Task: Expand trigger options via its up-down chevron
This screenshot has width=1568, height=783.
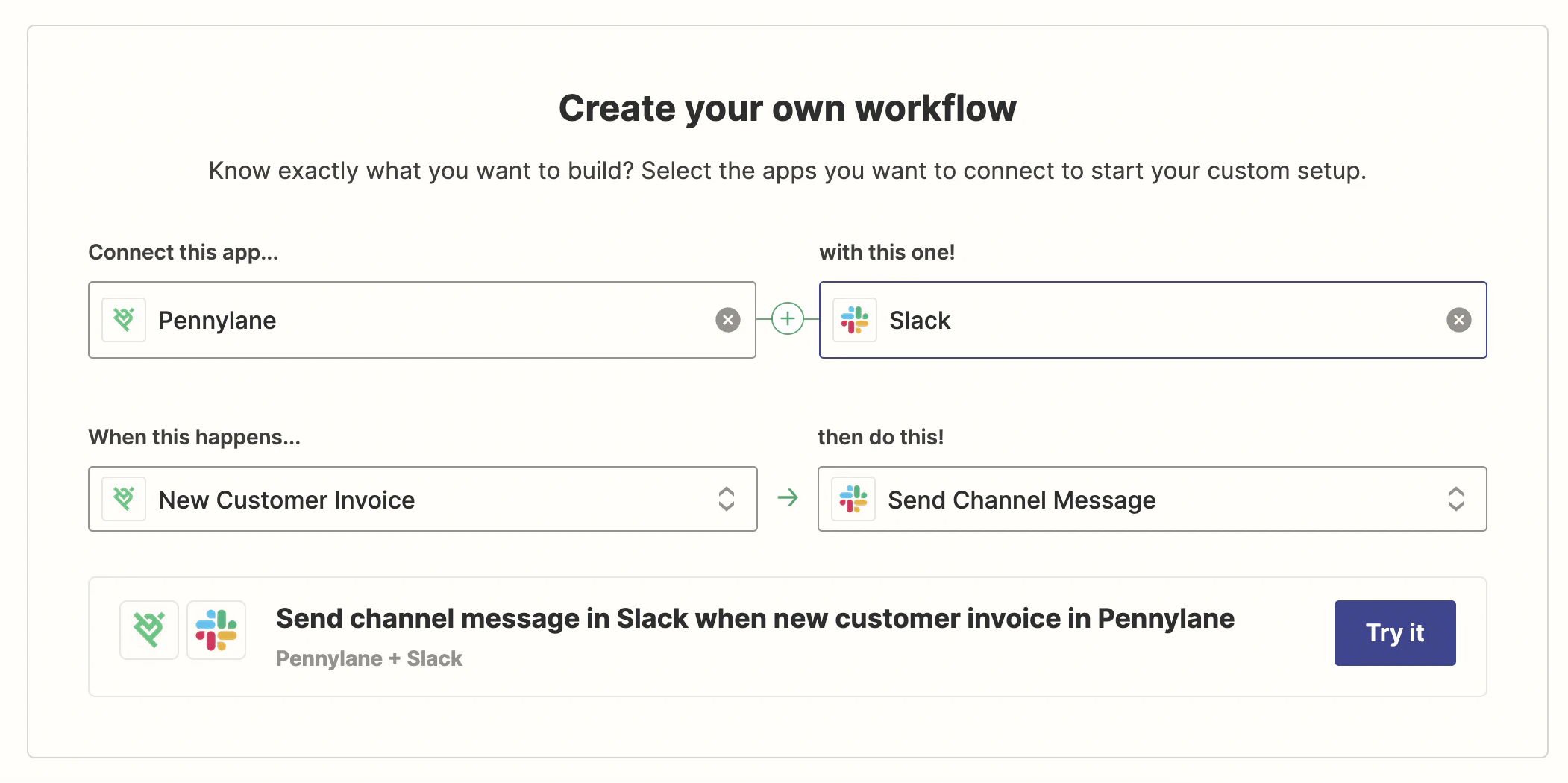Action: click(726, 499)
